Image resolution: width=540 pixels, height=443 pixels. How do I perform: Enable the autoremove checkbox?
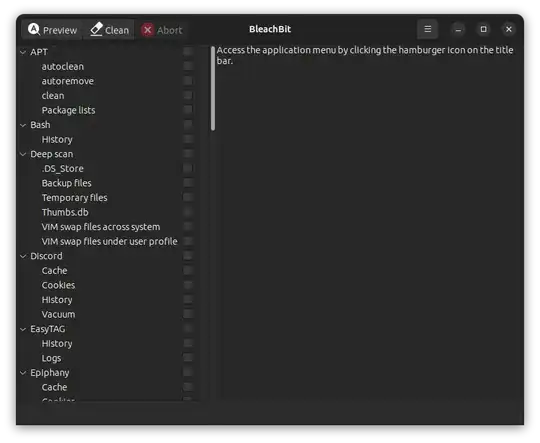[x=188, y=81]
